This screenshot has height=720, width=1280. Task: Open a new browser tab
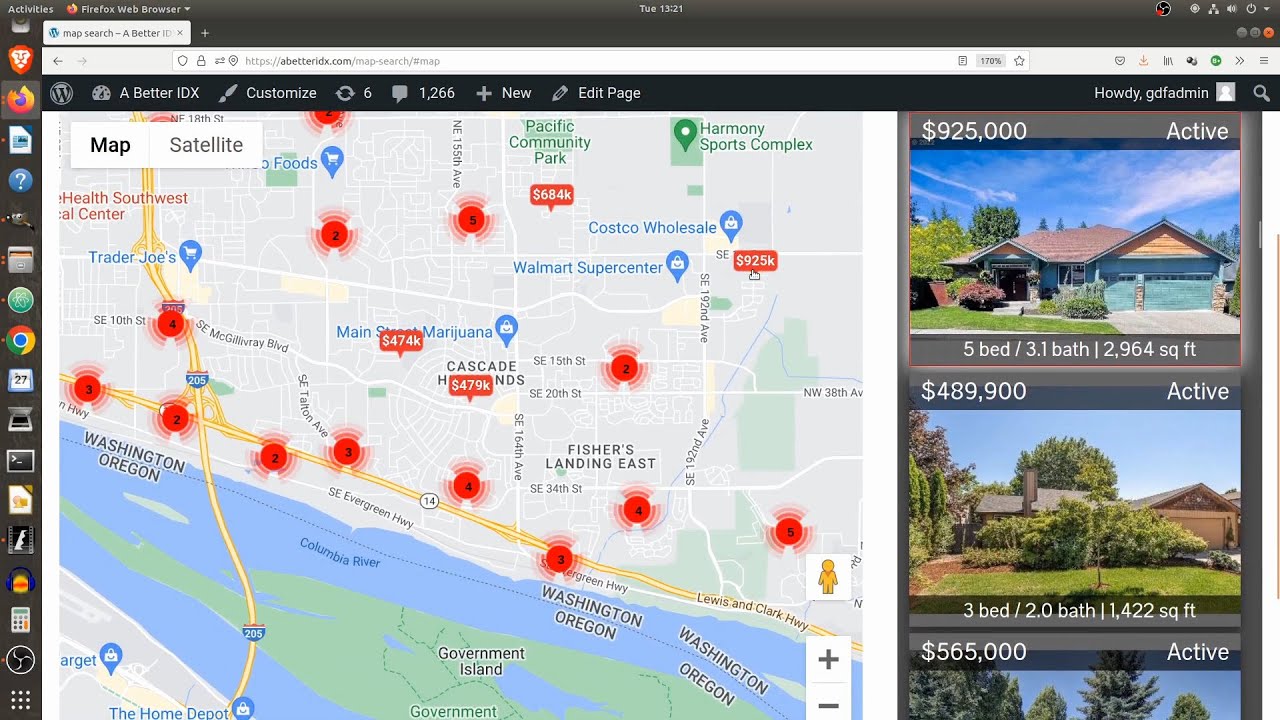click(205, 33)
